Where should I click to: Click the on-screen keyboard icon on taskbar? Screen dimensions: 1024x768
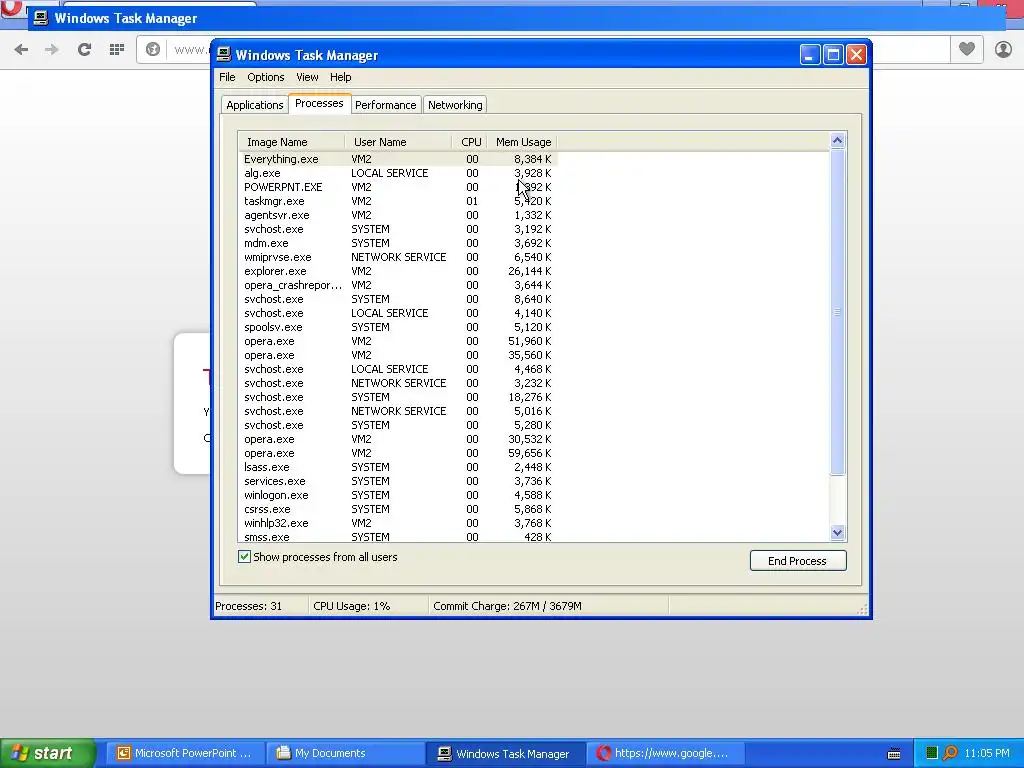[894, 754]
